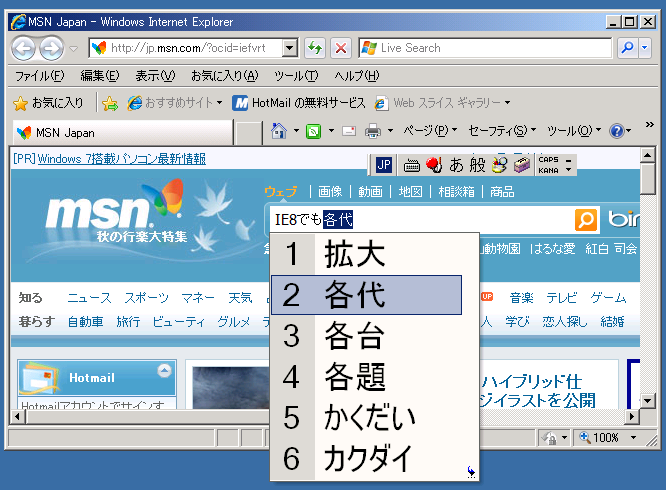Viewport: 666px width, 490px height.
Task: Click the IME keyboard icon
Action: coord(411,166)
